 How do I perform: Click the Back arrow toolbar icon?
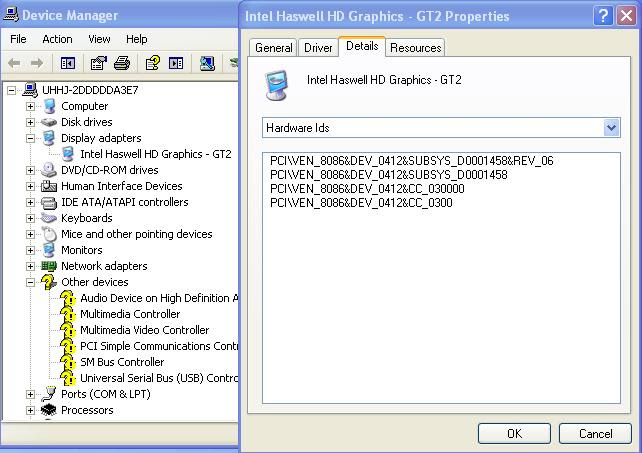[x=14, y=63]
